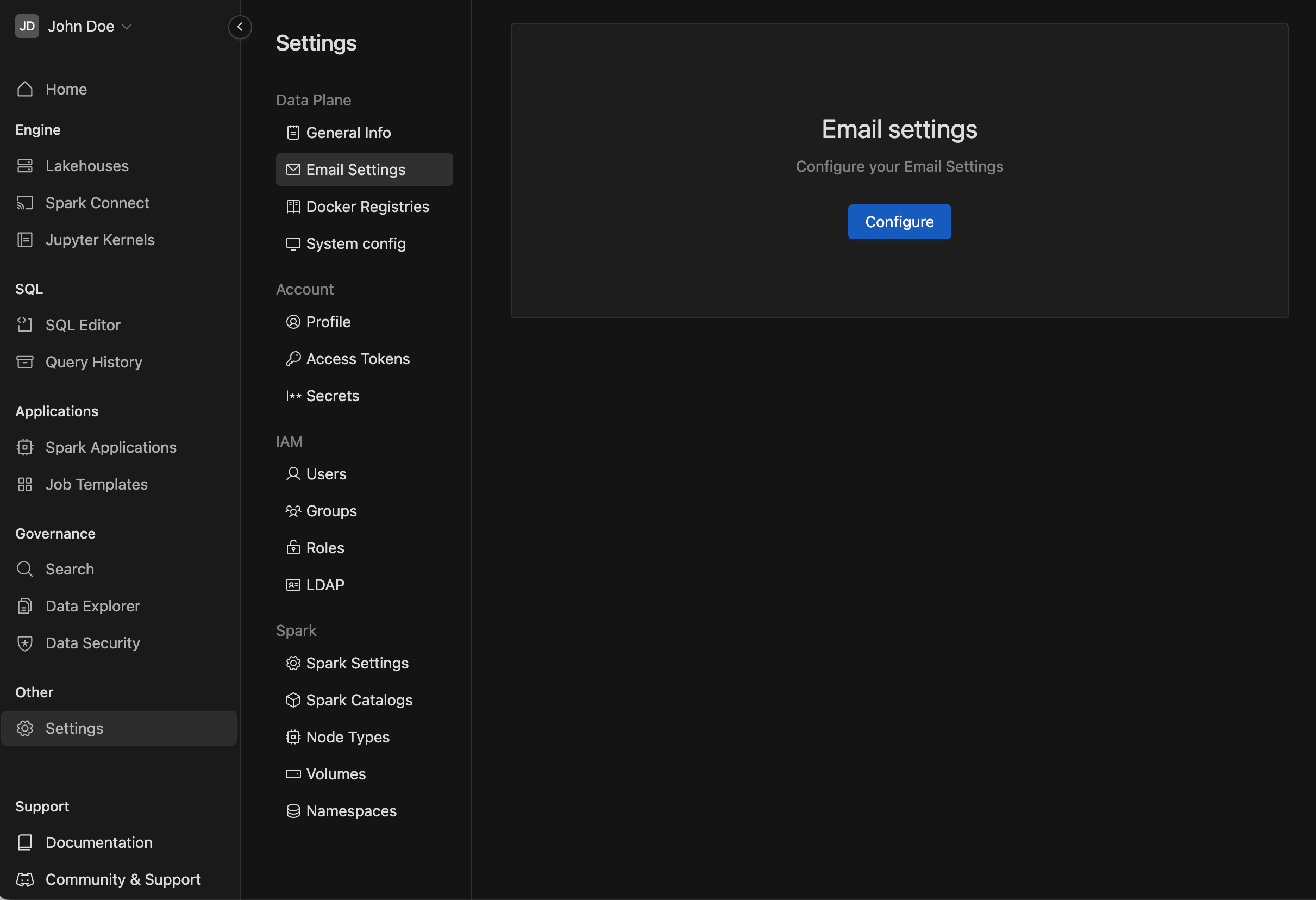Click the SQL Editor icon
This screenshot has width=1316, height=900.
25,324
